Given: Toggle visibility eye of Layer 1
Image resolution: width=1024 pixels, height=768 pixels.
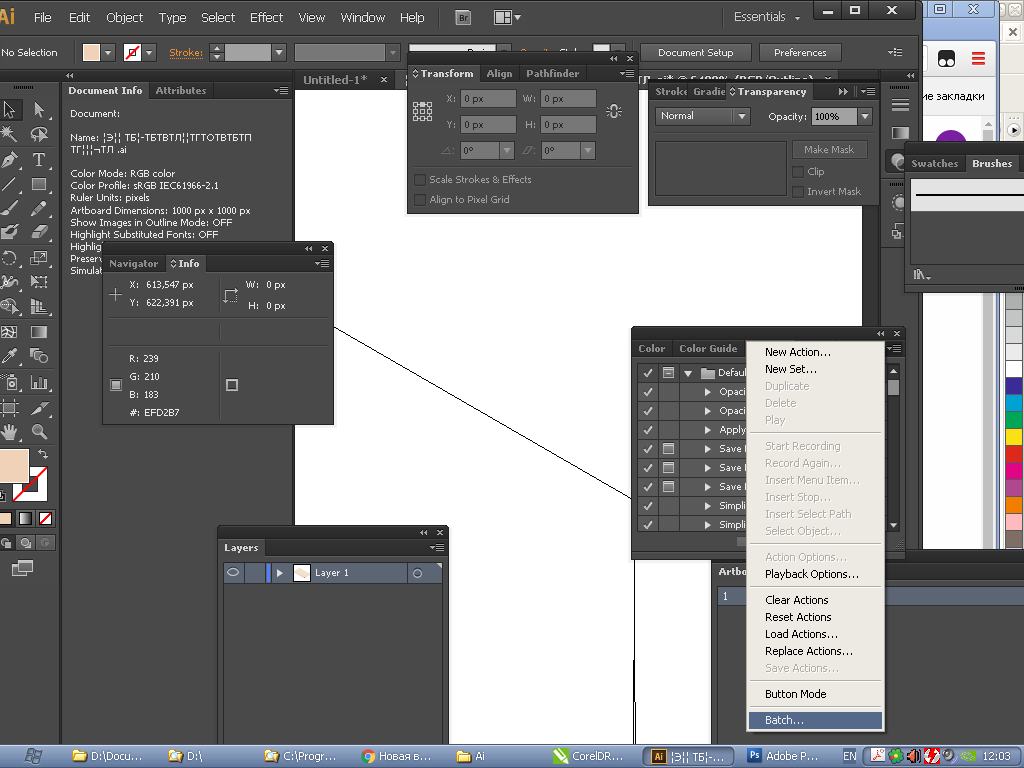Looking at the screenshot, I should pos(233,573).
